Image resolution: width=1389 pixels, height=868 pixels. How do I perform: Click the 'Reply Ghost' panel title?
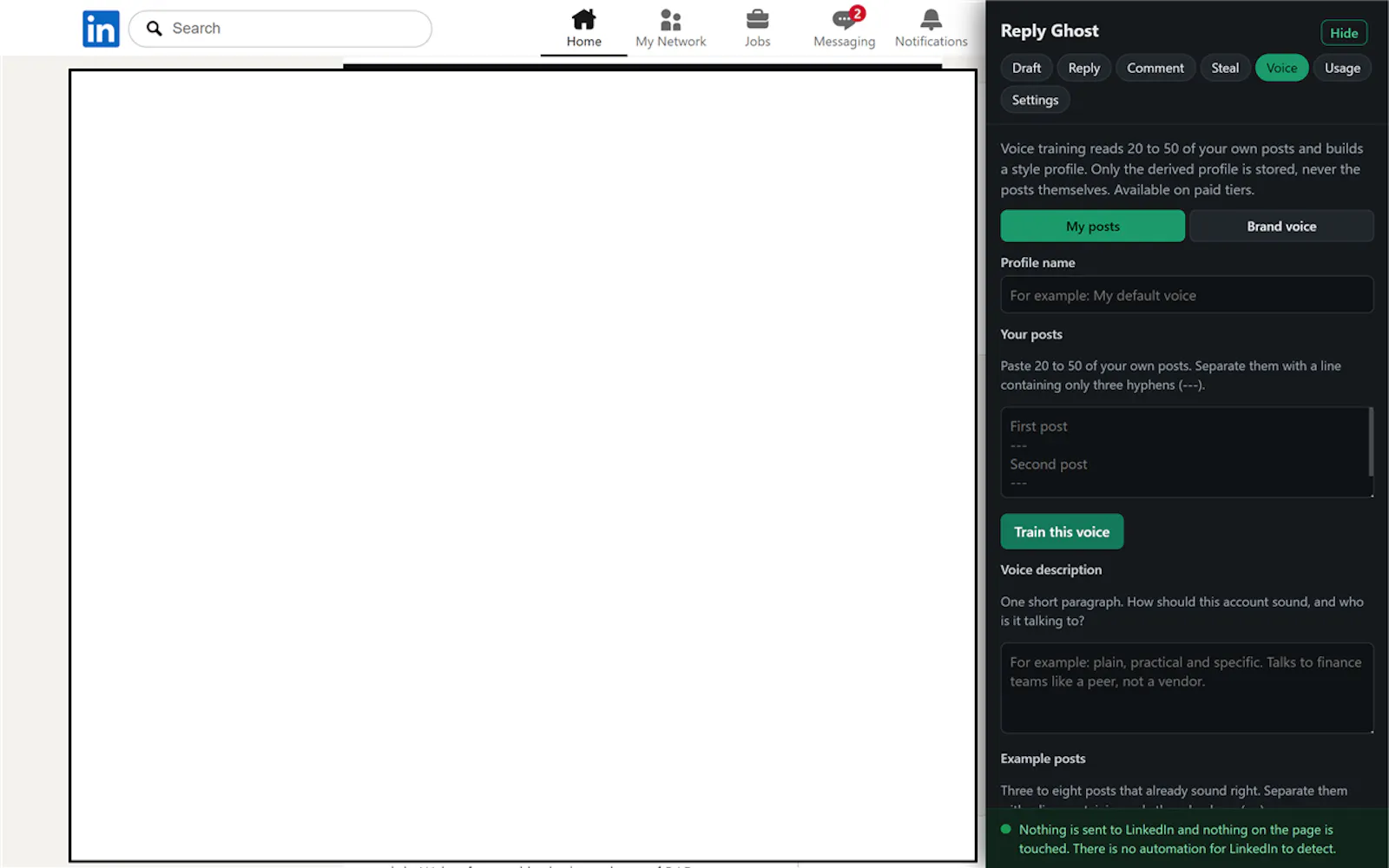pos(1049,31)
